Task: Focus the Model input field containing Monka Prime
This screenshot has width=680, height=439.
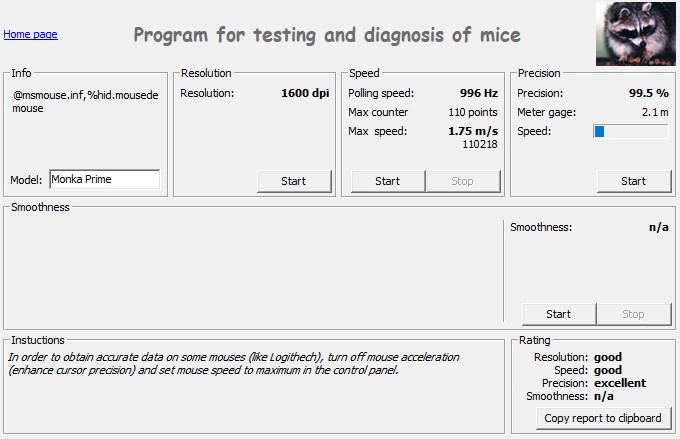Action: [105, 179]
